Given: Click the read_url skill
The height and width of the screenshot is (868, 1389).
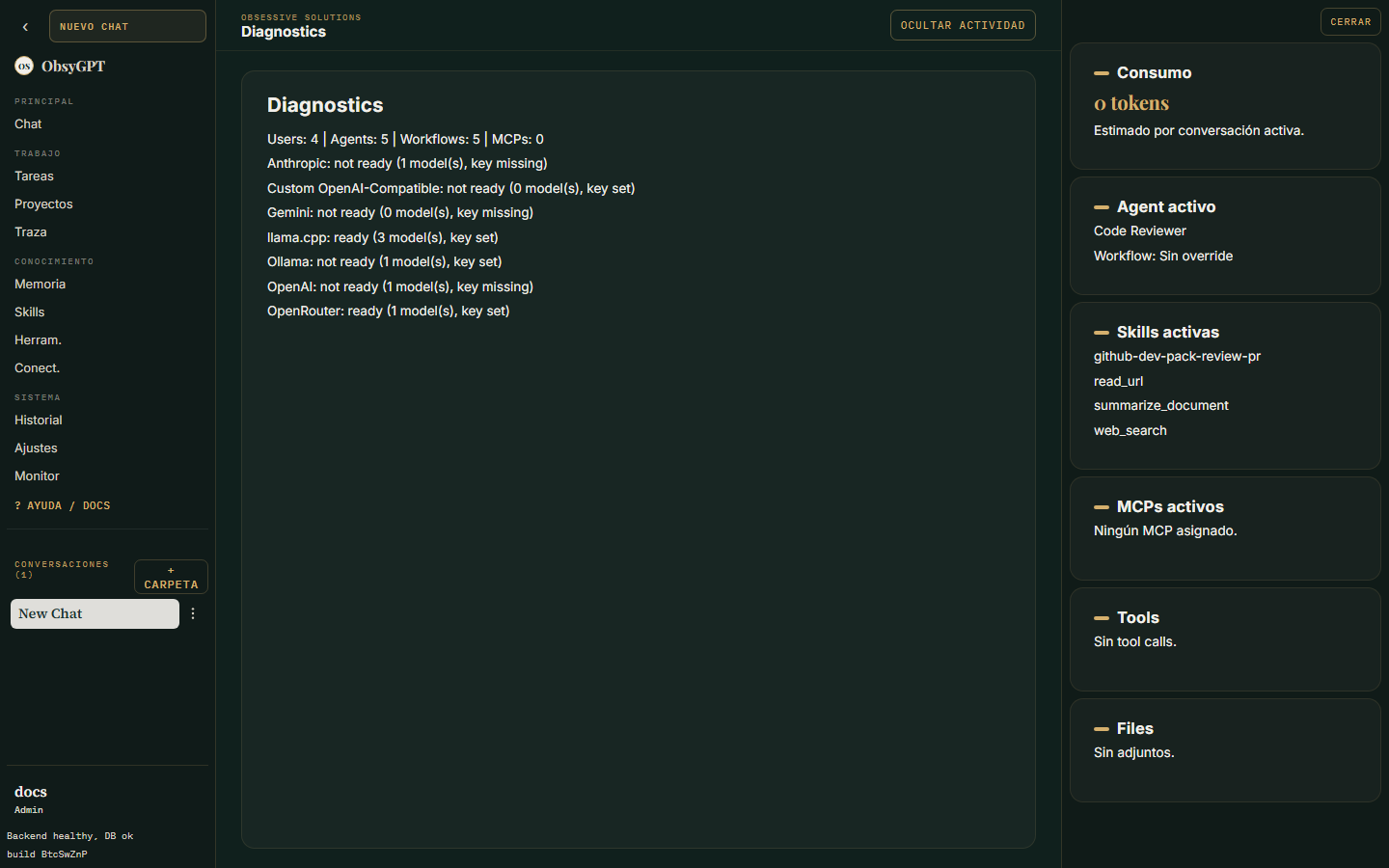Looking at the screenshot, I should pos(1118,381).
